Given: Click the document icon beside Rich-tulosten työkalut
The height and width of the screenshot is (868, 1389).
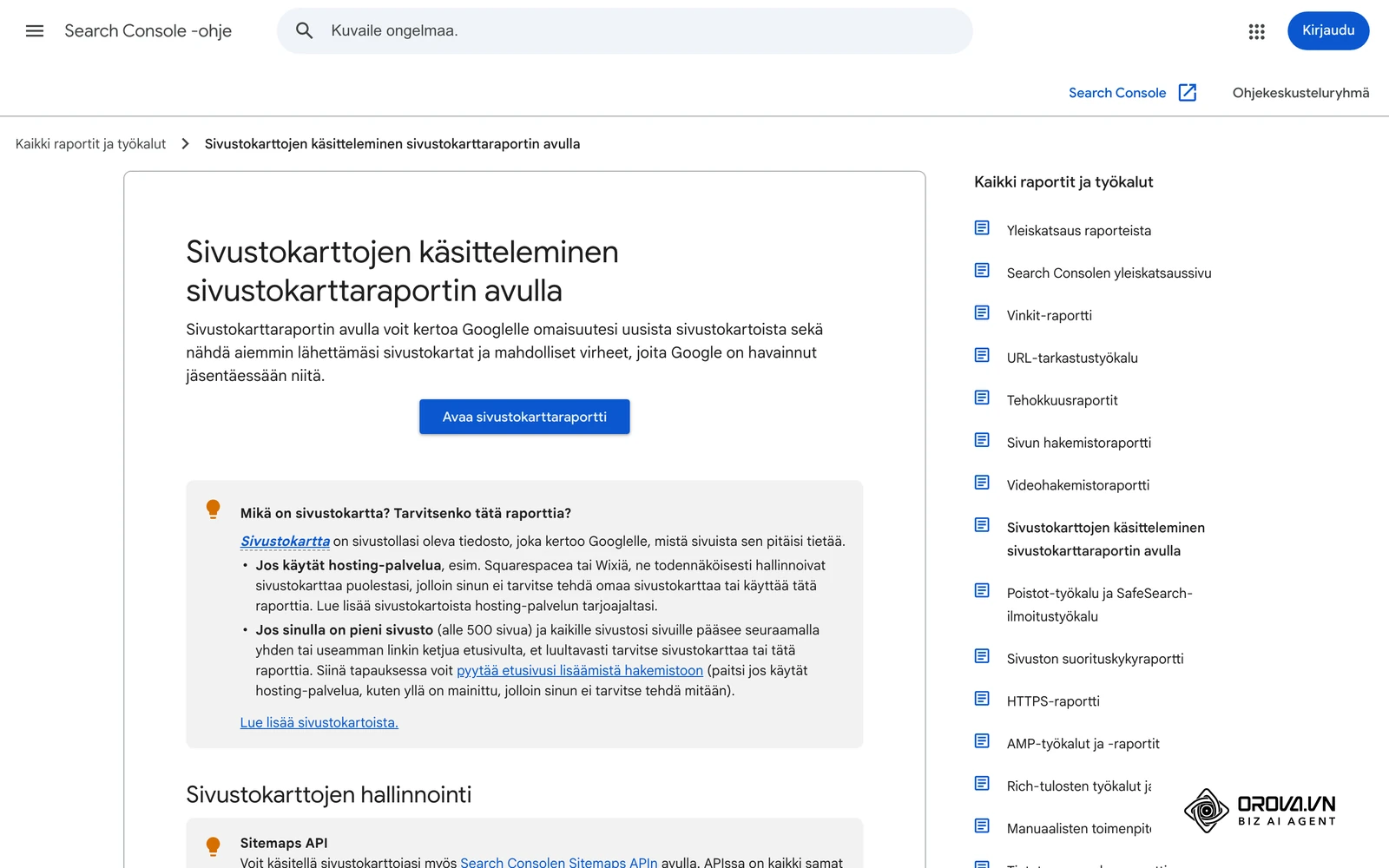Looking at the screenshot, I should click(x=982, y=784).
